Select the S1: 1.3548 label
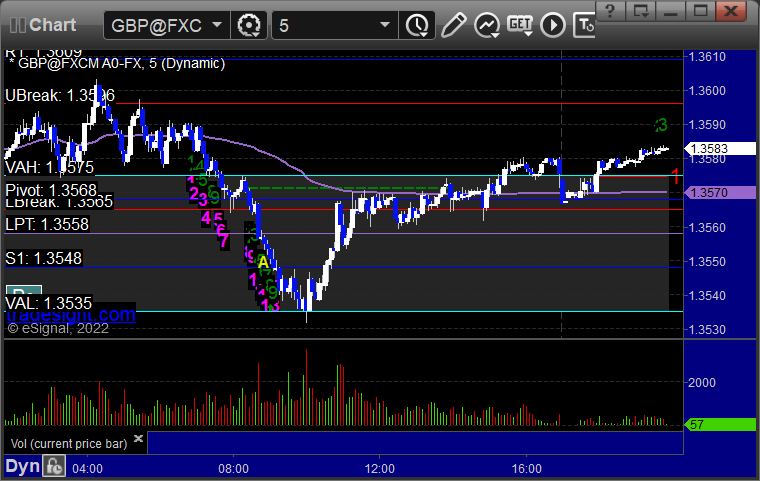Viewport: 760px width, 481px height. [44, 258]
